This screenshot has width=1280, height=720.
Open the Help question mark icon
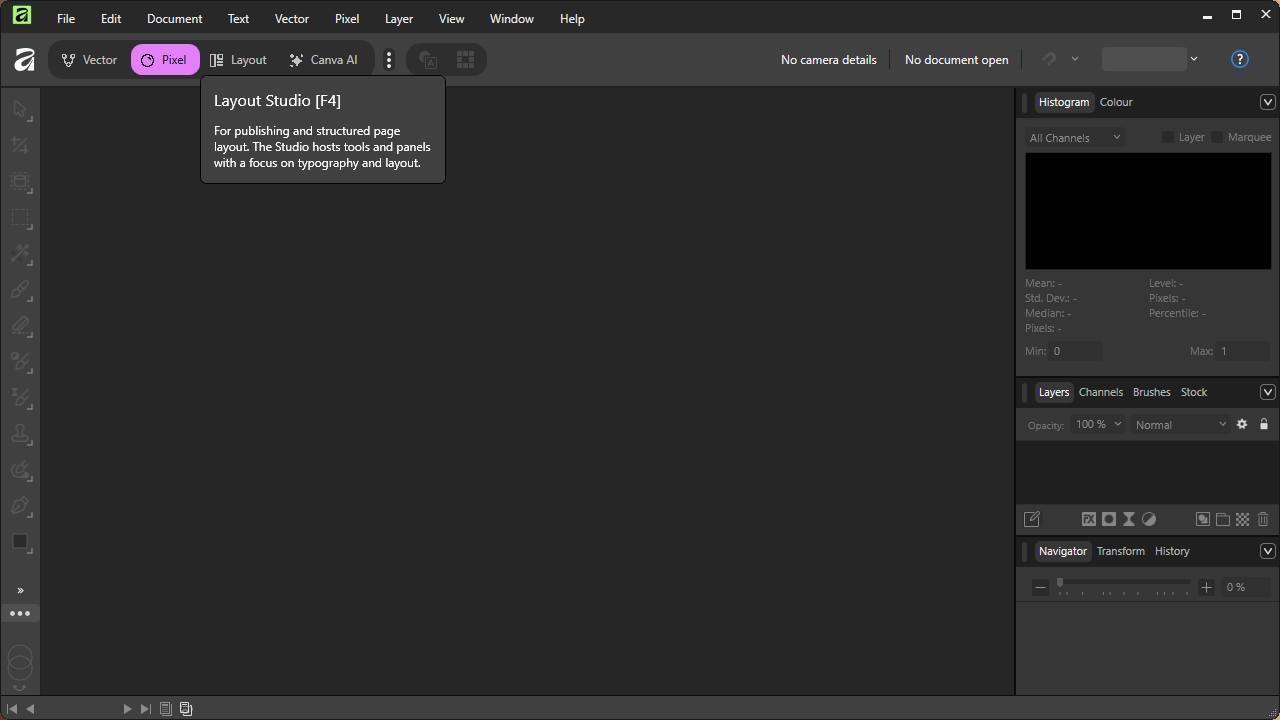(1239, 59)
